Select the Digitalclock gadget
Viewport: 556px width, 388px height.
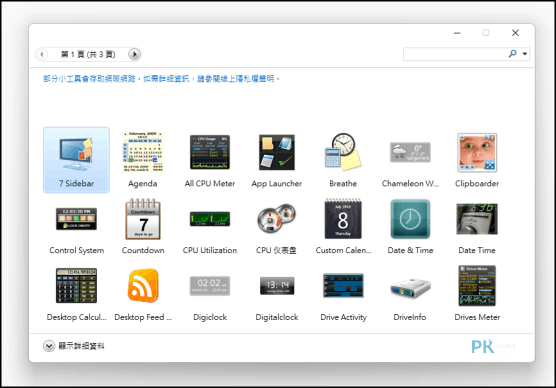[277, 286]
